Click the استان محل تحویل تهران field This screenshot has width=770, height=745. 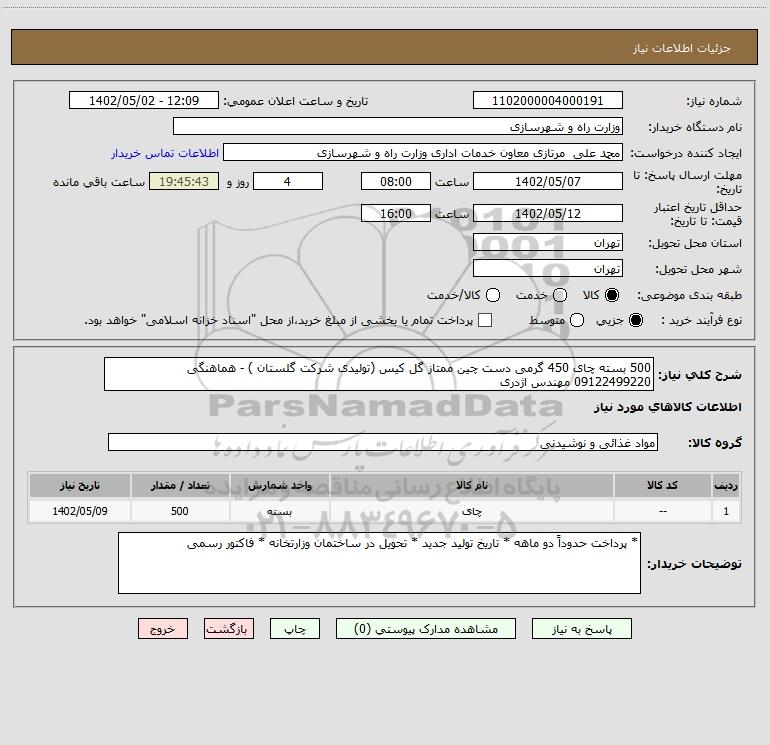(548, 243)
